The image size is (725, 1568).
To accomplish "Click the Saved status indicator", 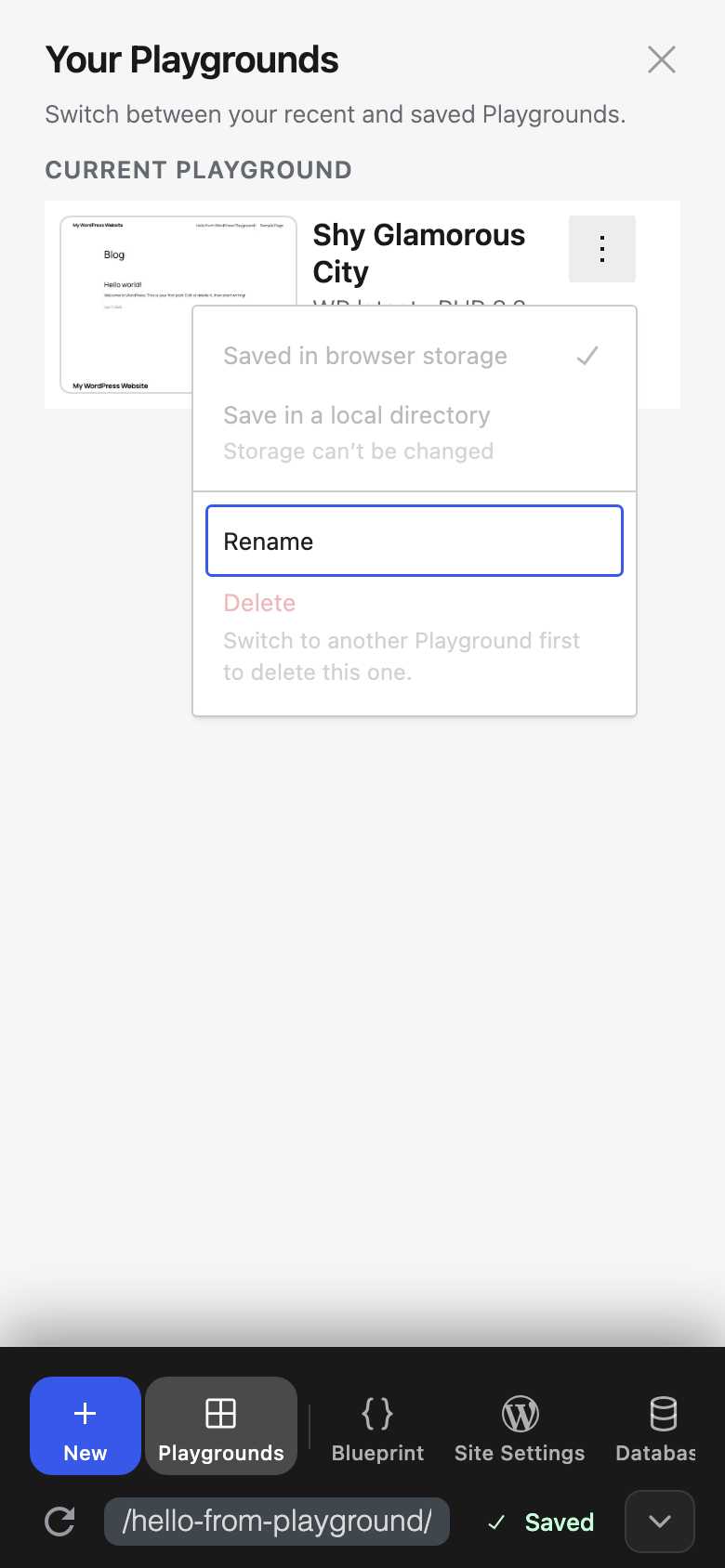I will click(541, 1522).
